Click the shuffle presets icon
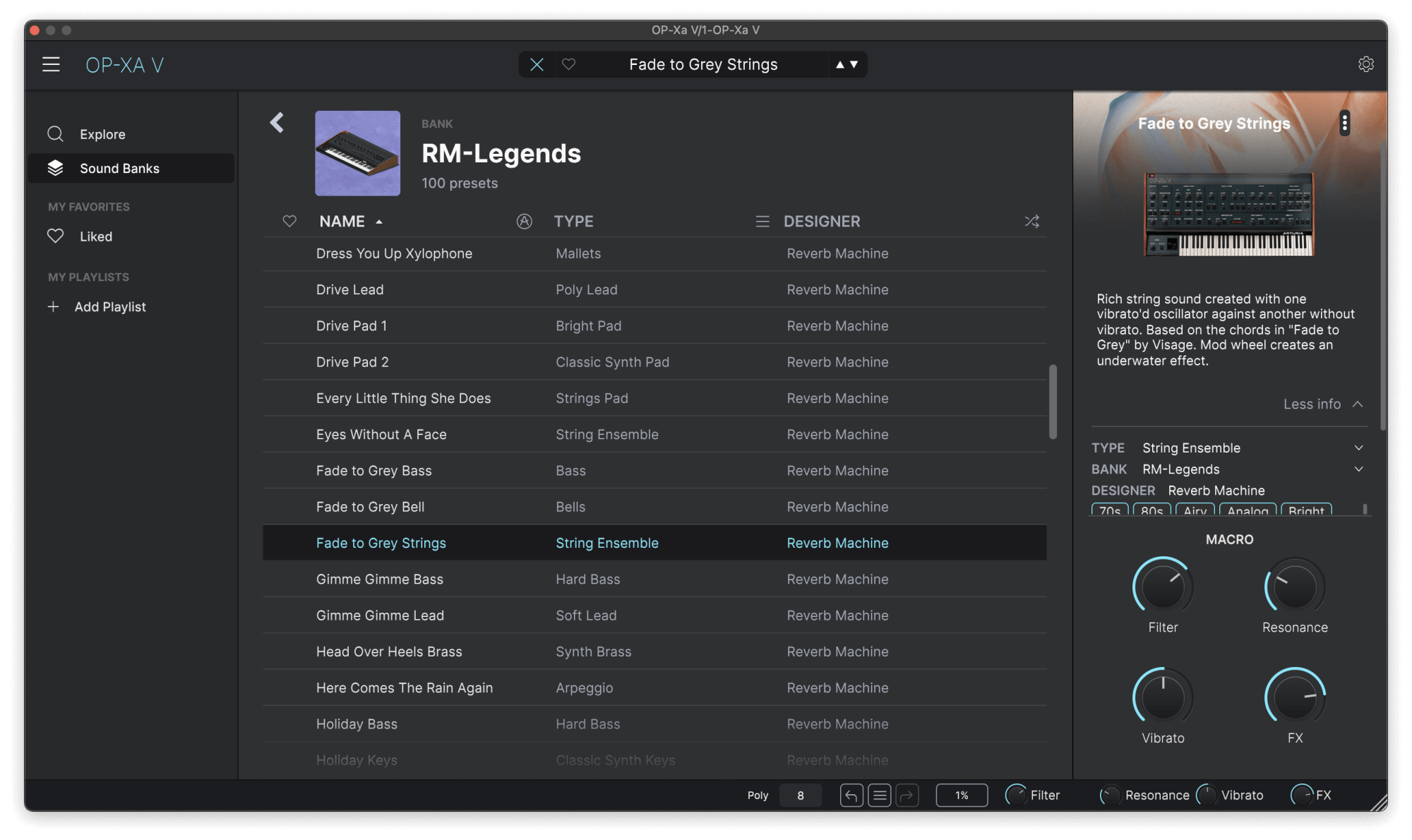This screenshot has height=840, width=1412. coord(1031,222)
